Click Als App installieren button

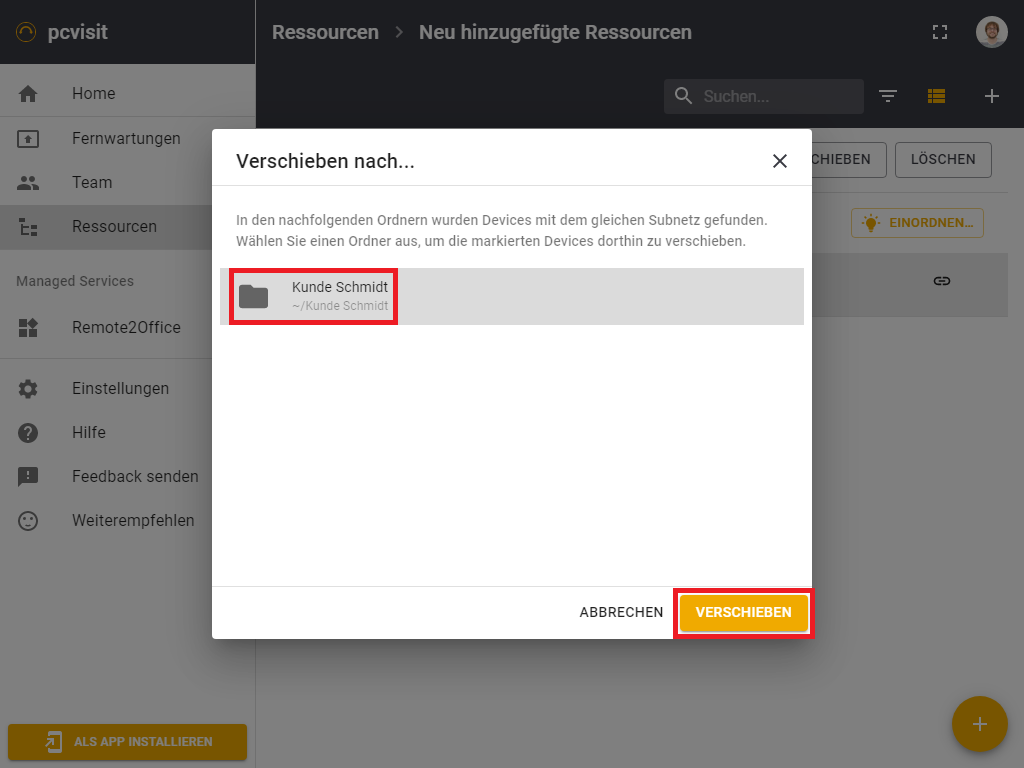pyautogui.click(x=127, y=742)
